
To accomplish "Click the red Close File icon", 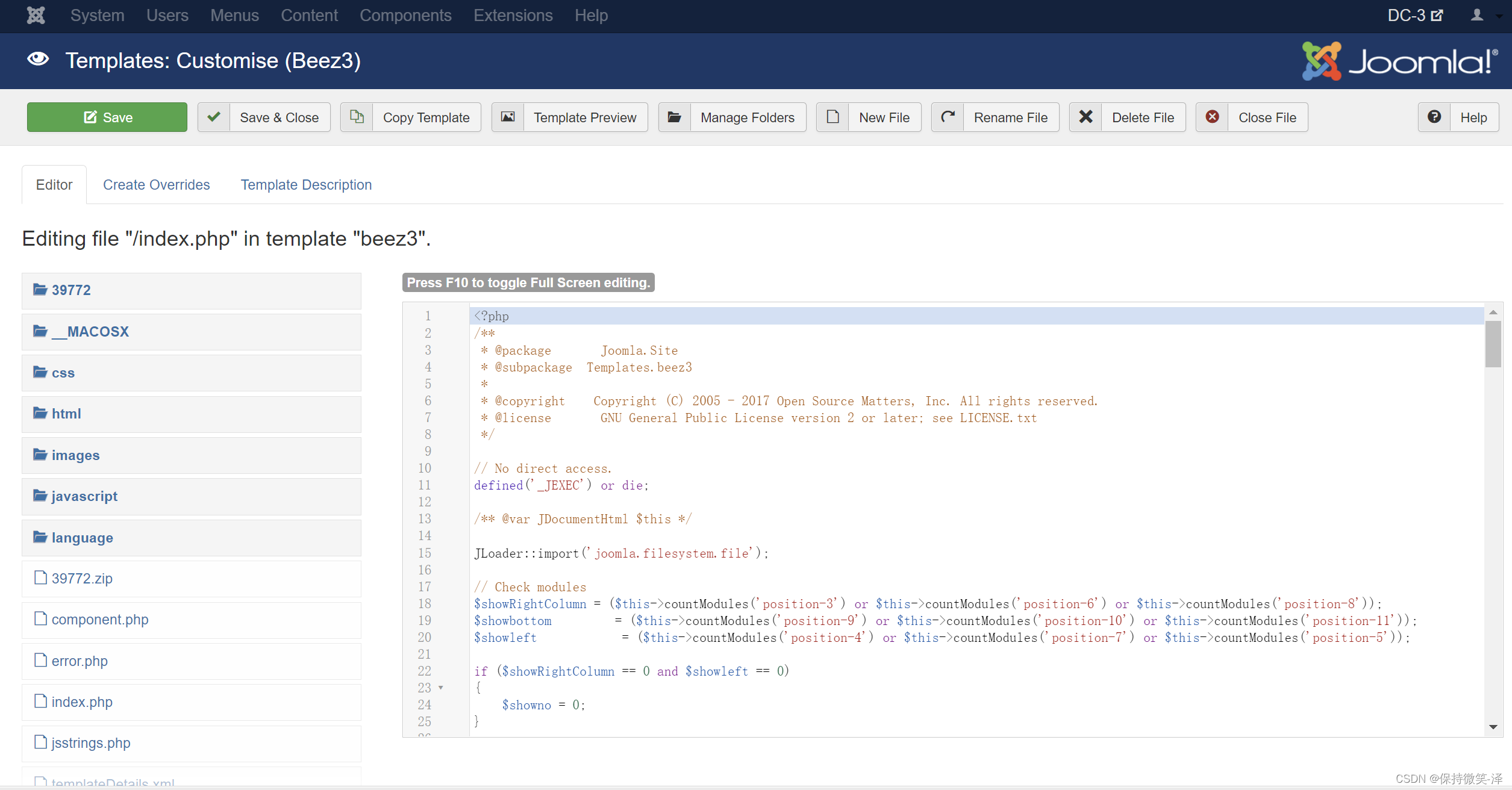I will [x=1212, y=117].
